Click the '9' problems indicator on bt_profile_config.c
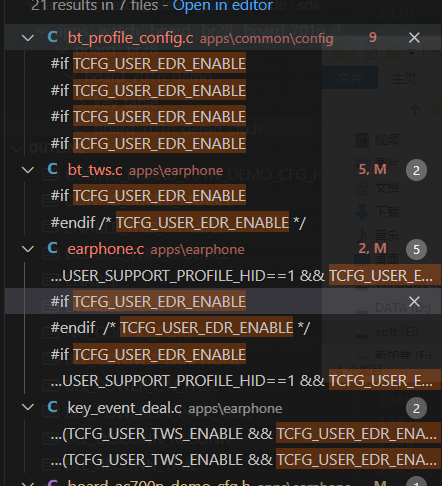The width and height of the screenshot is (442, 486). click(x=373, y=37)
